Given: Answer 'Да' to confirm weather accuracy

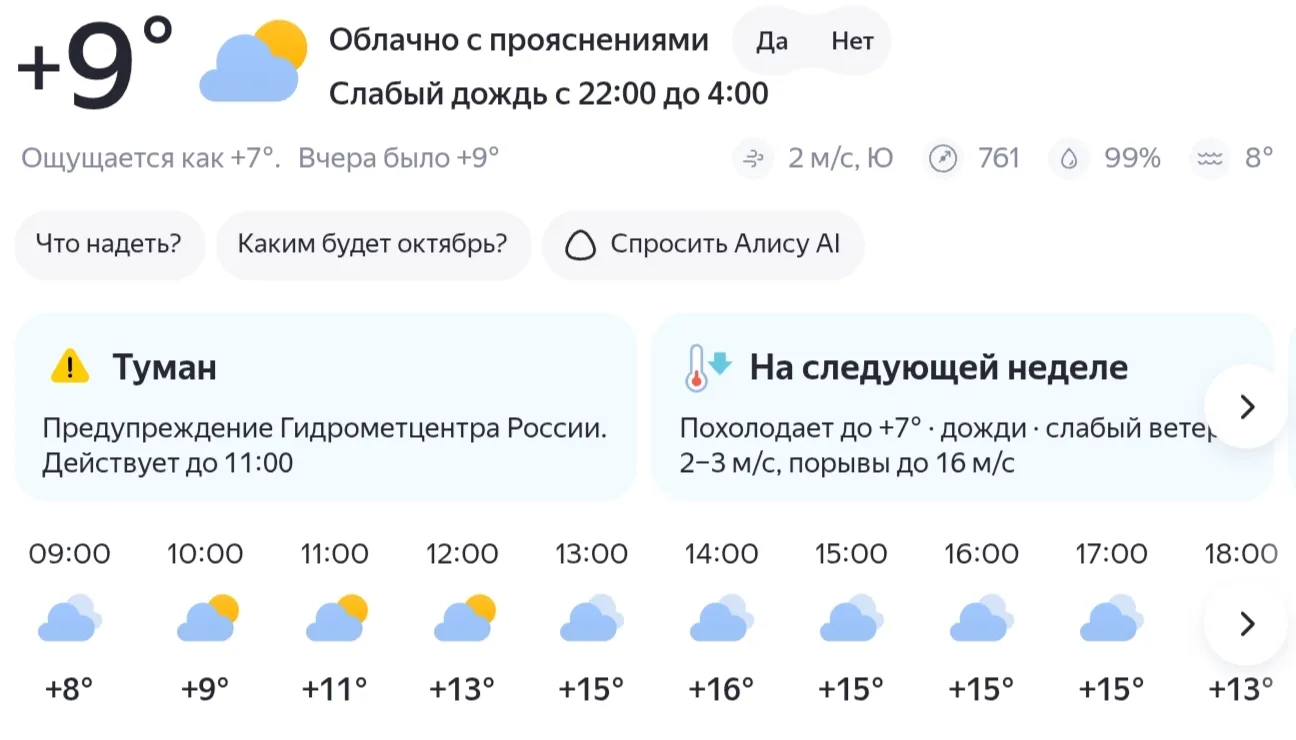Looking at the screenshot, I should click(772, 41).
